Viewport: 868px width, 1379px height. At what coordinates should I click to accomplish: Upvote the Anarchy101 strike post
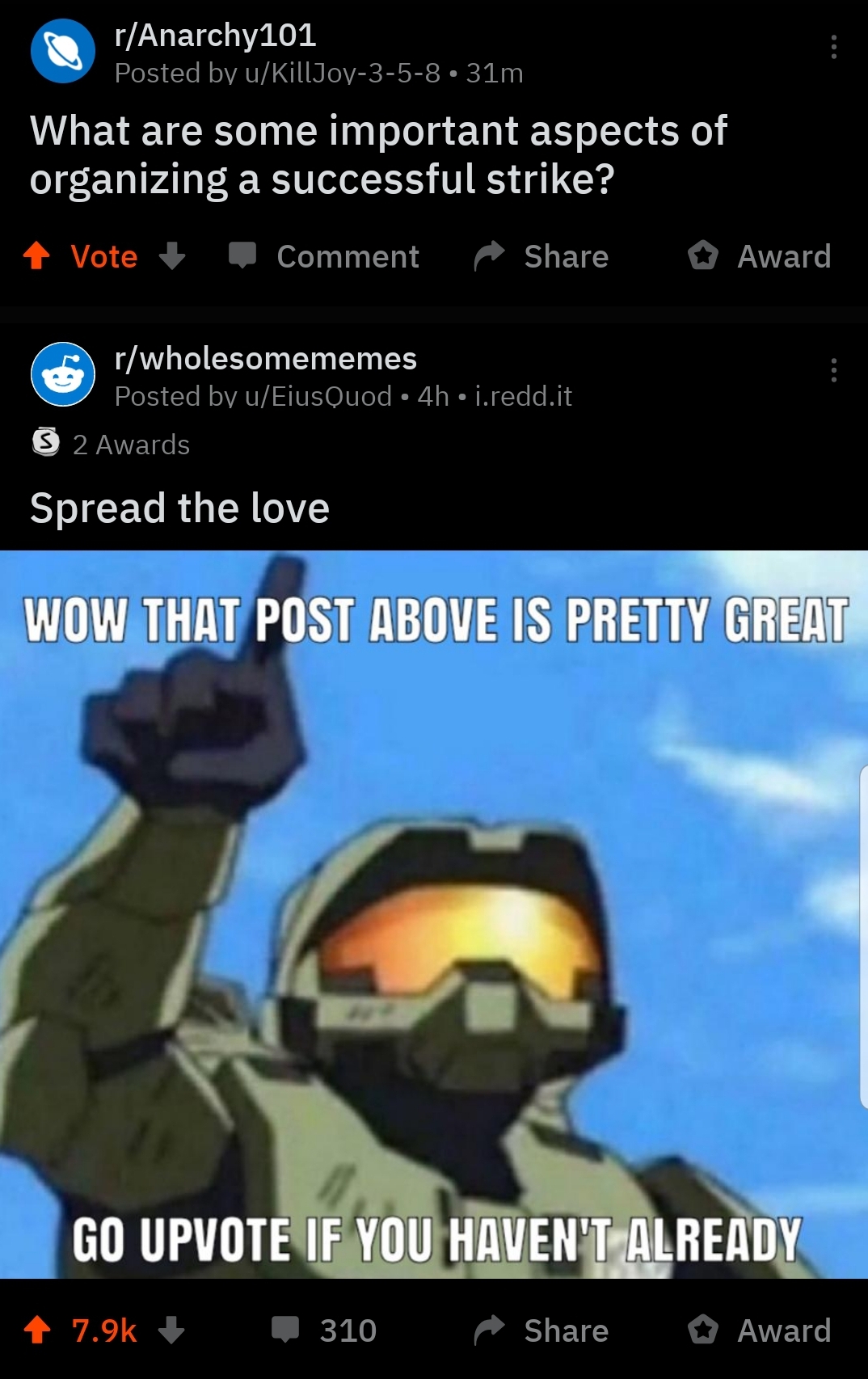point(37,256)
